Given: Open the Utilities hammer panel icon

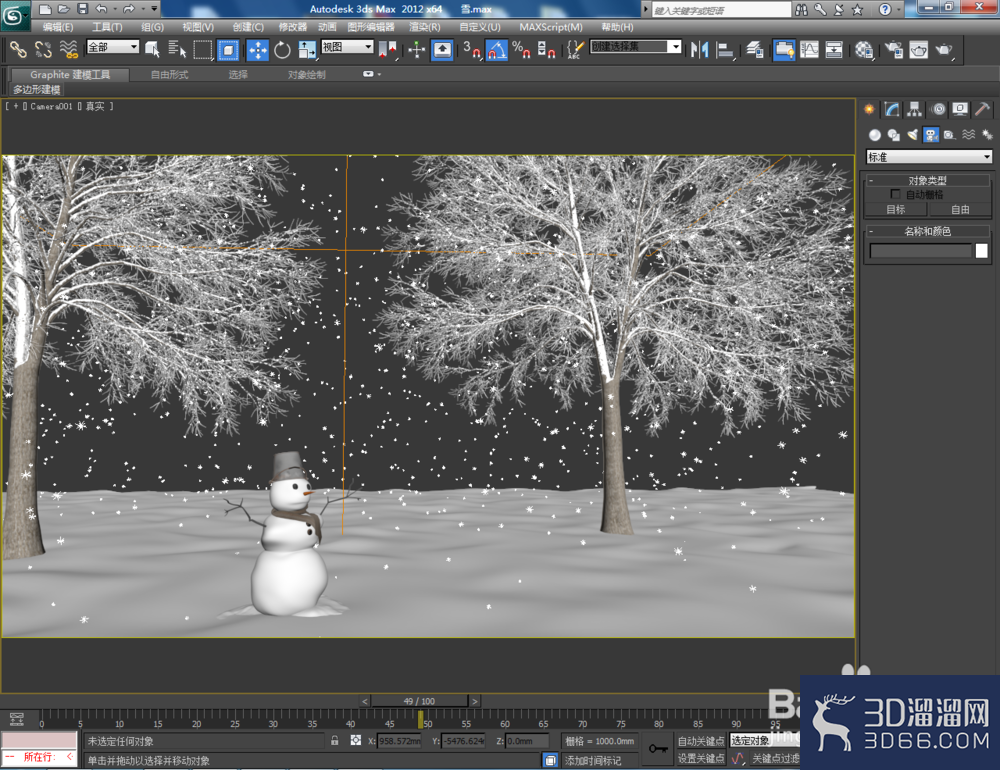Looking at the screenshot, I should click(x=983, y=109).
